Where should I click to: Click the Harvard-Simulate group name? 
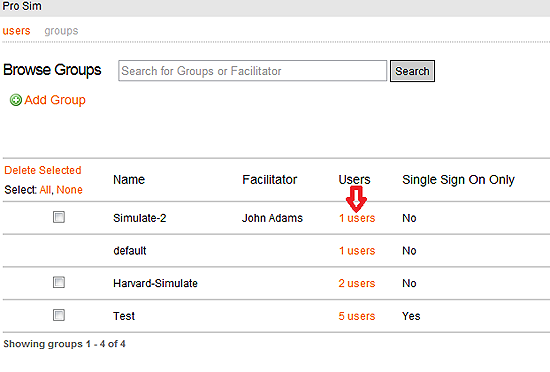(155, 283)
